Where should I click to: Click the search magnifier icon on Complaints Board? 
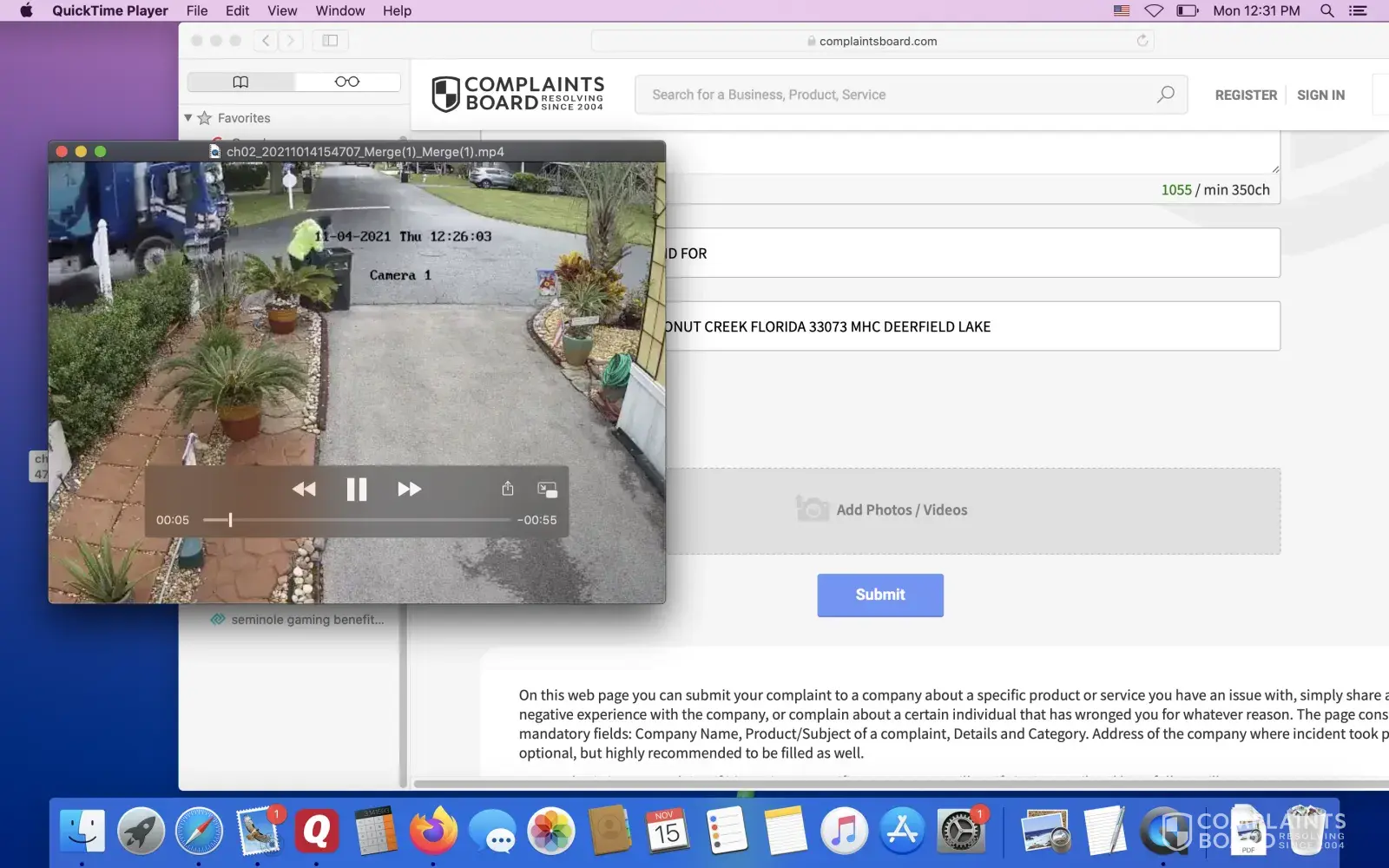tap(1165, 95)
